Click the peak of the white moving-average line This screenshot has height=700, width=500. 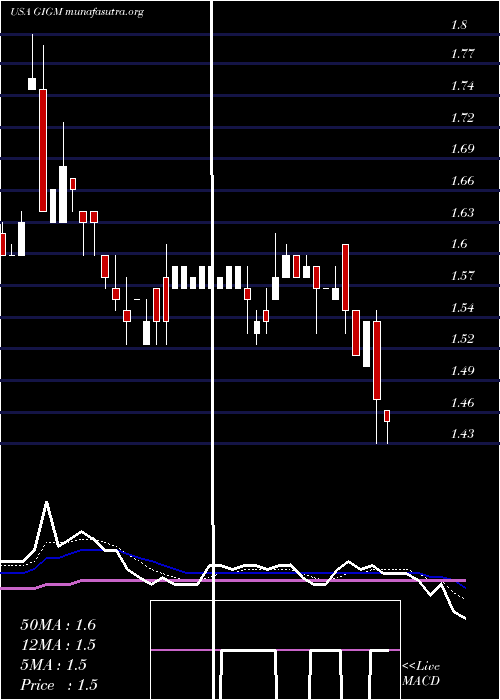(46, 502)
